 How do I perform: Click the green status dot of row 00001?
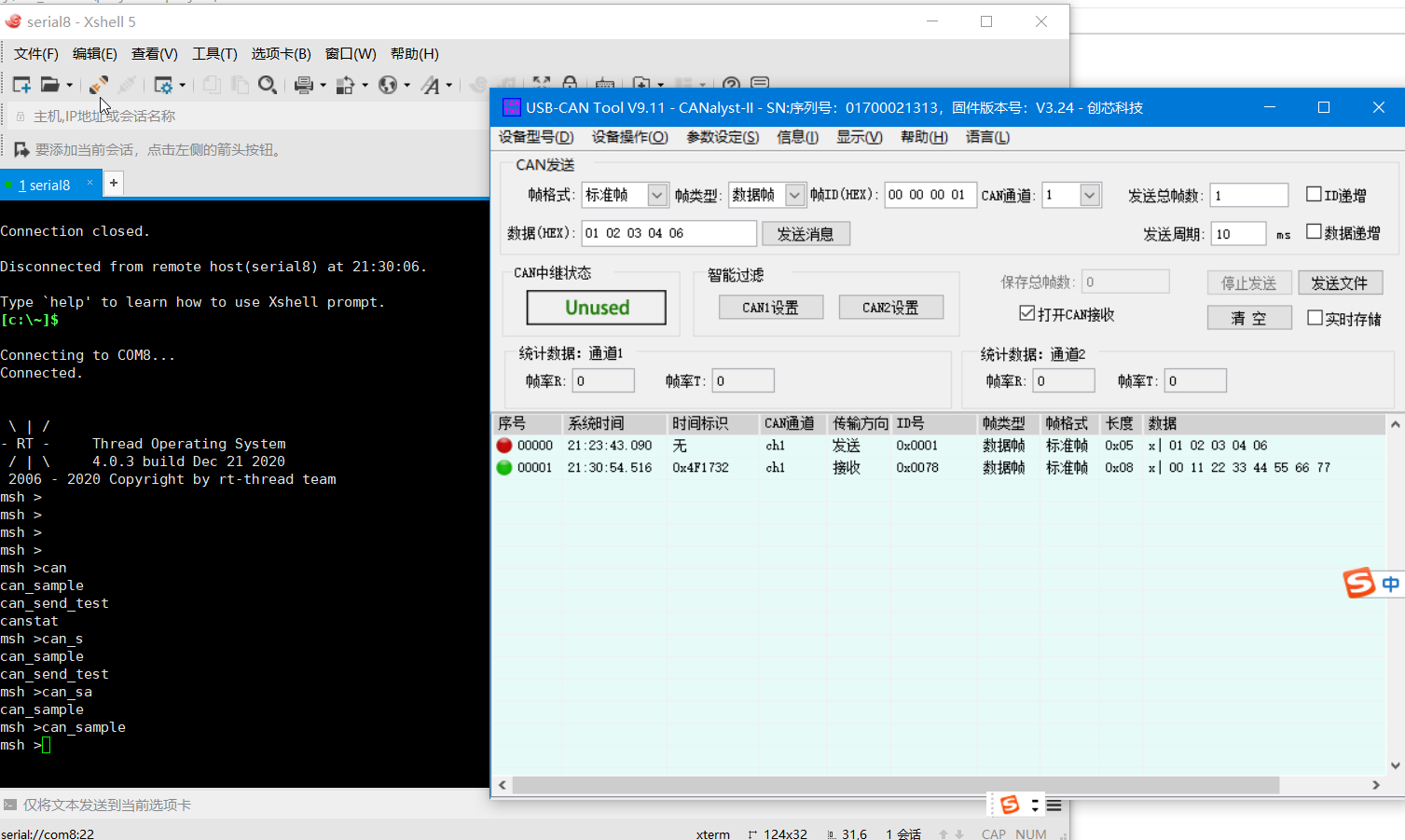tap(504, 468)
